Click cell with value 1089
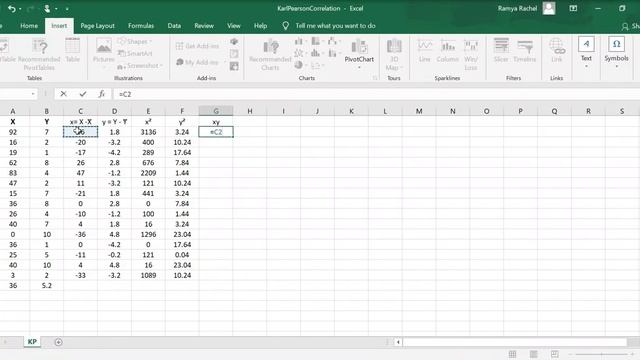The width and height of the screenshot is (640, 360). tap(148, 275)
